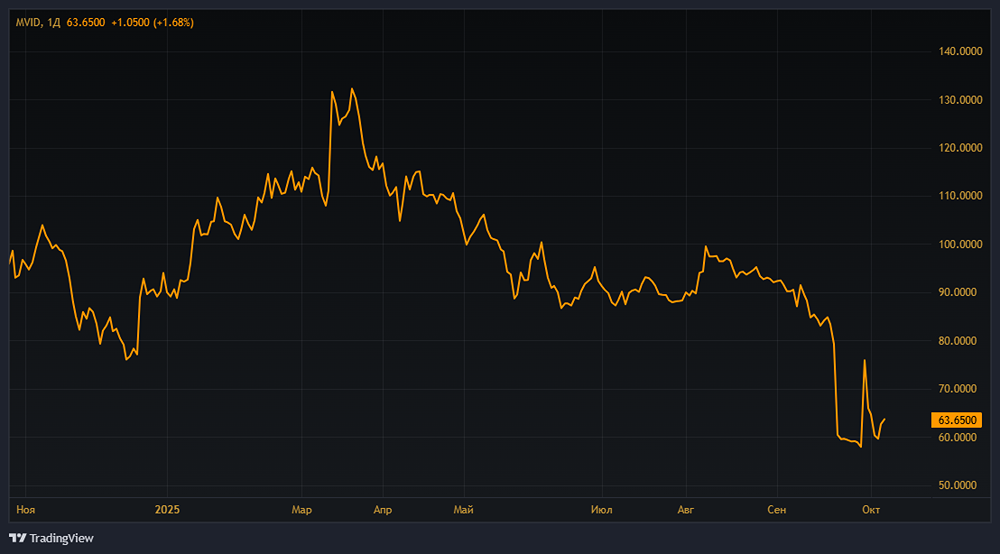Click the 80.0000 price axis label
The height and width of the screenshot is (554, 1000).
click(957, 341)
